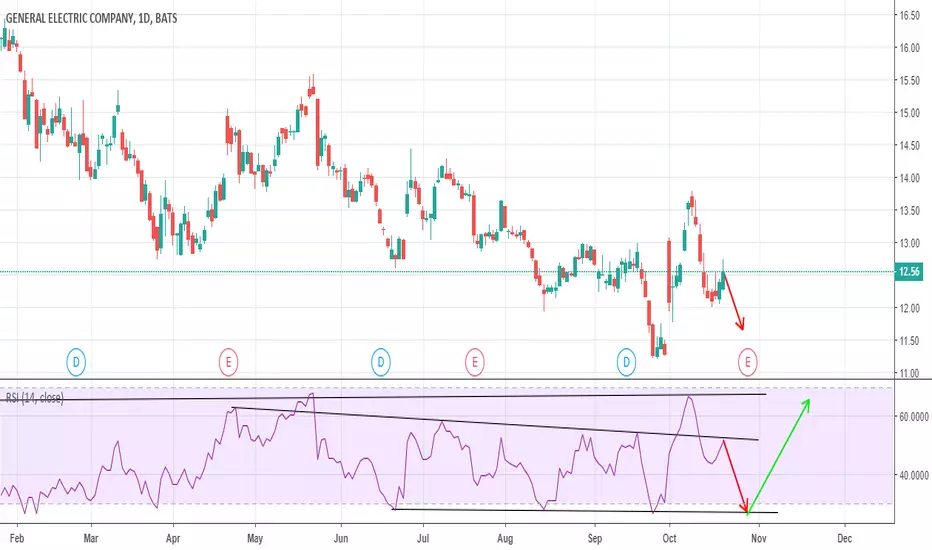Open the earnings marker near November

(748, 362)
